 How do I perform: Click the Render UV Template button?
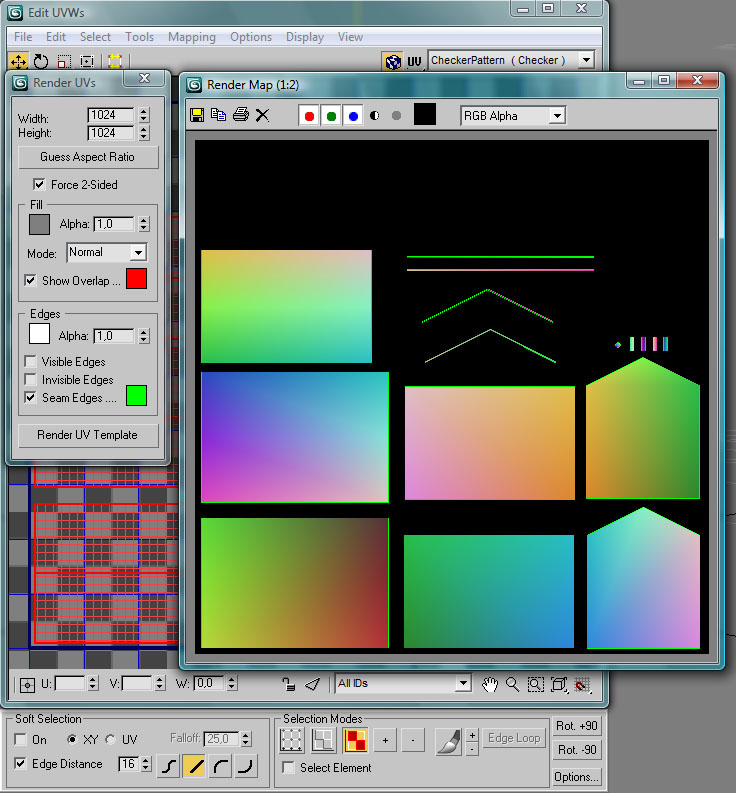pos(88,435)
